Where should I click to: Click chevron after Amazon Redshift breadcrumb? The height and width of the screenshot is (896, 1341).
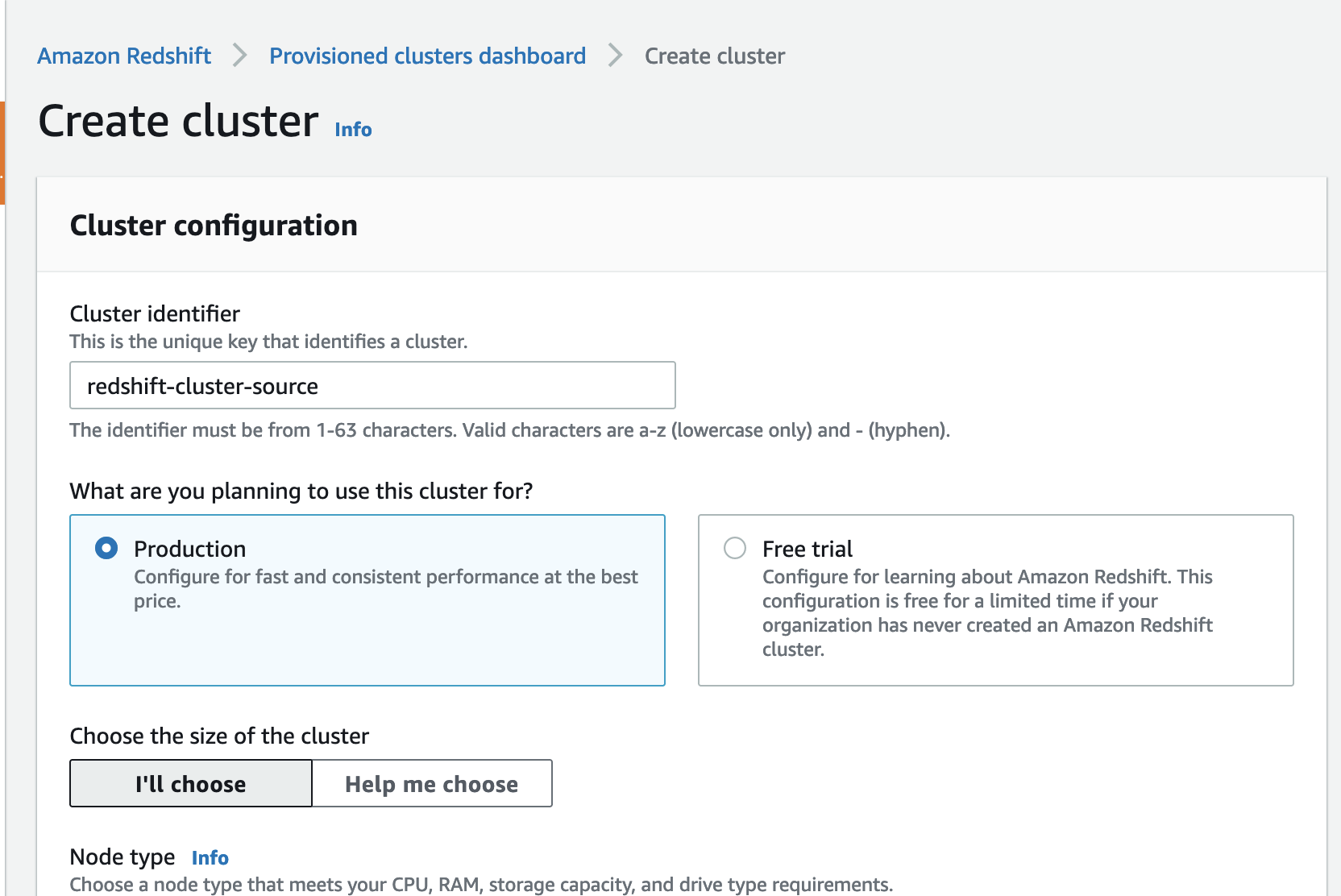(239, 56)
